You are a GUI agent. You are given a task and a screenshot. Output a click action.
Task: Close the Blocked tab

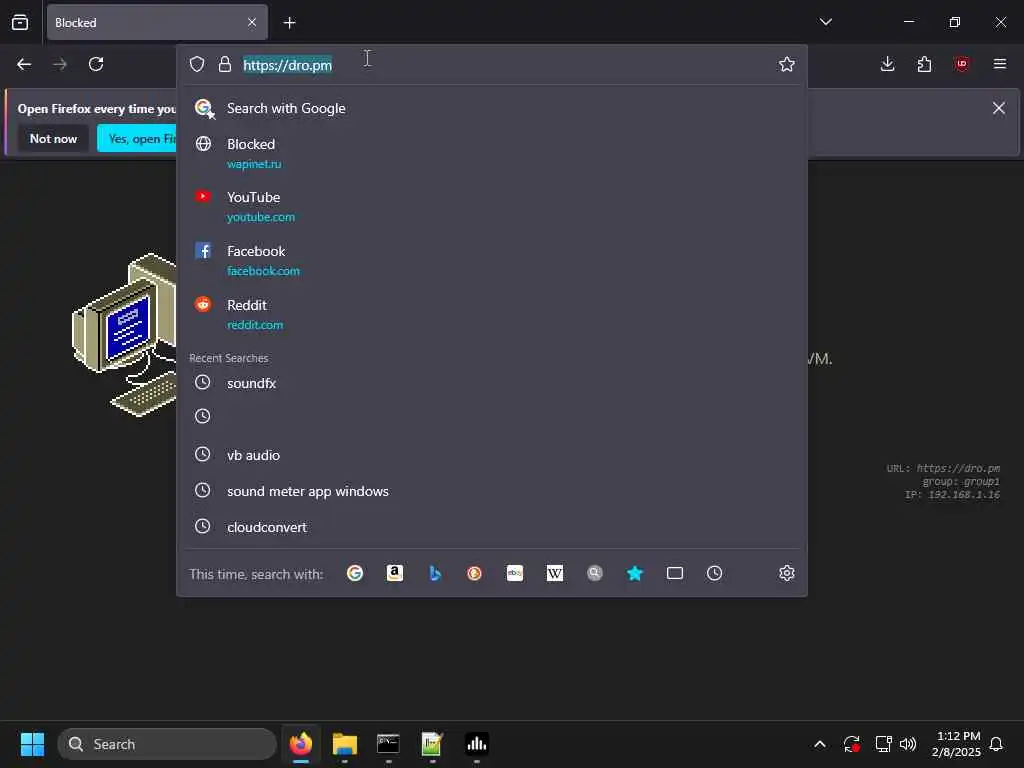(252, 23)
